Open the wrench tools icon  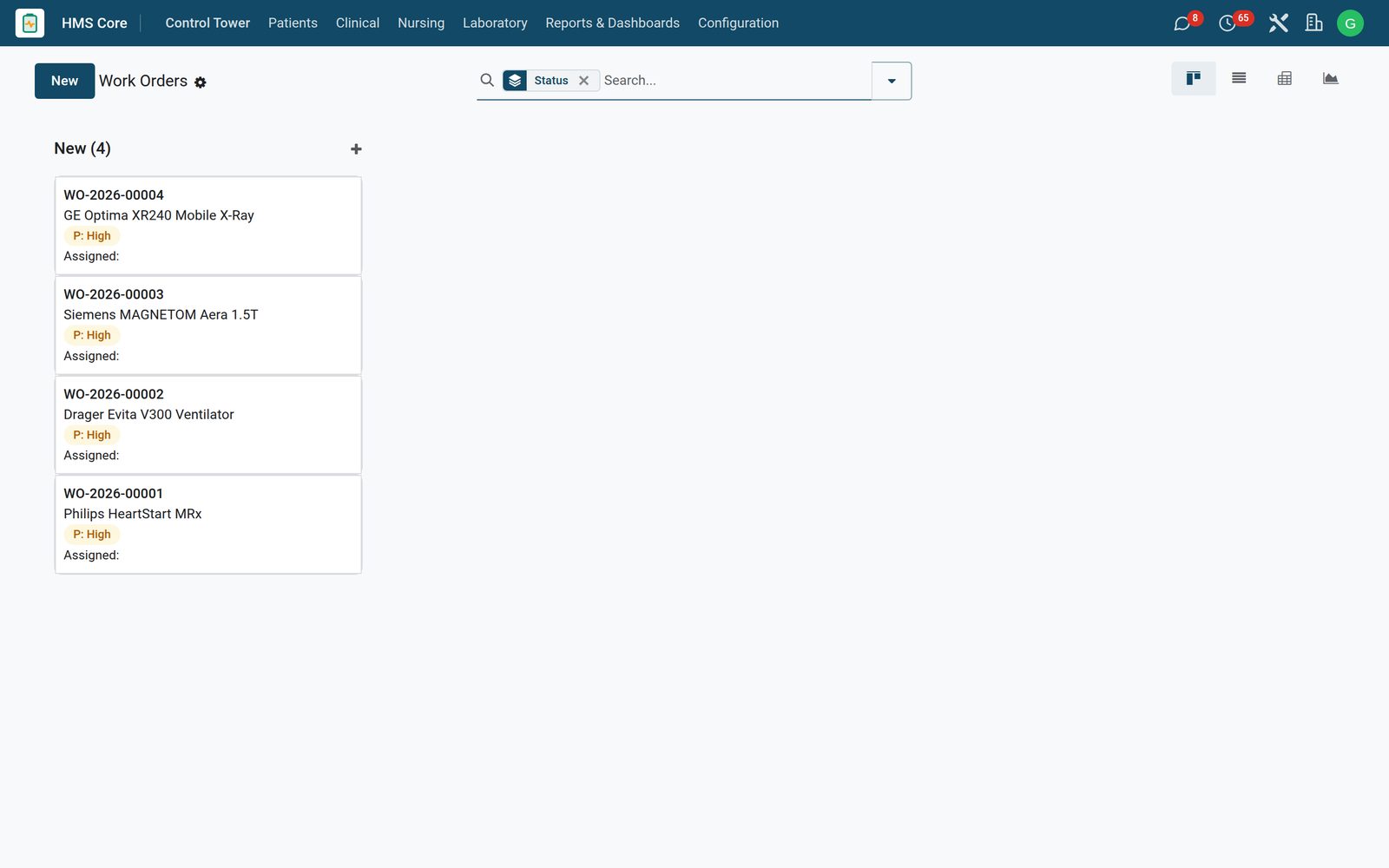1278,23
